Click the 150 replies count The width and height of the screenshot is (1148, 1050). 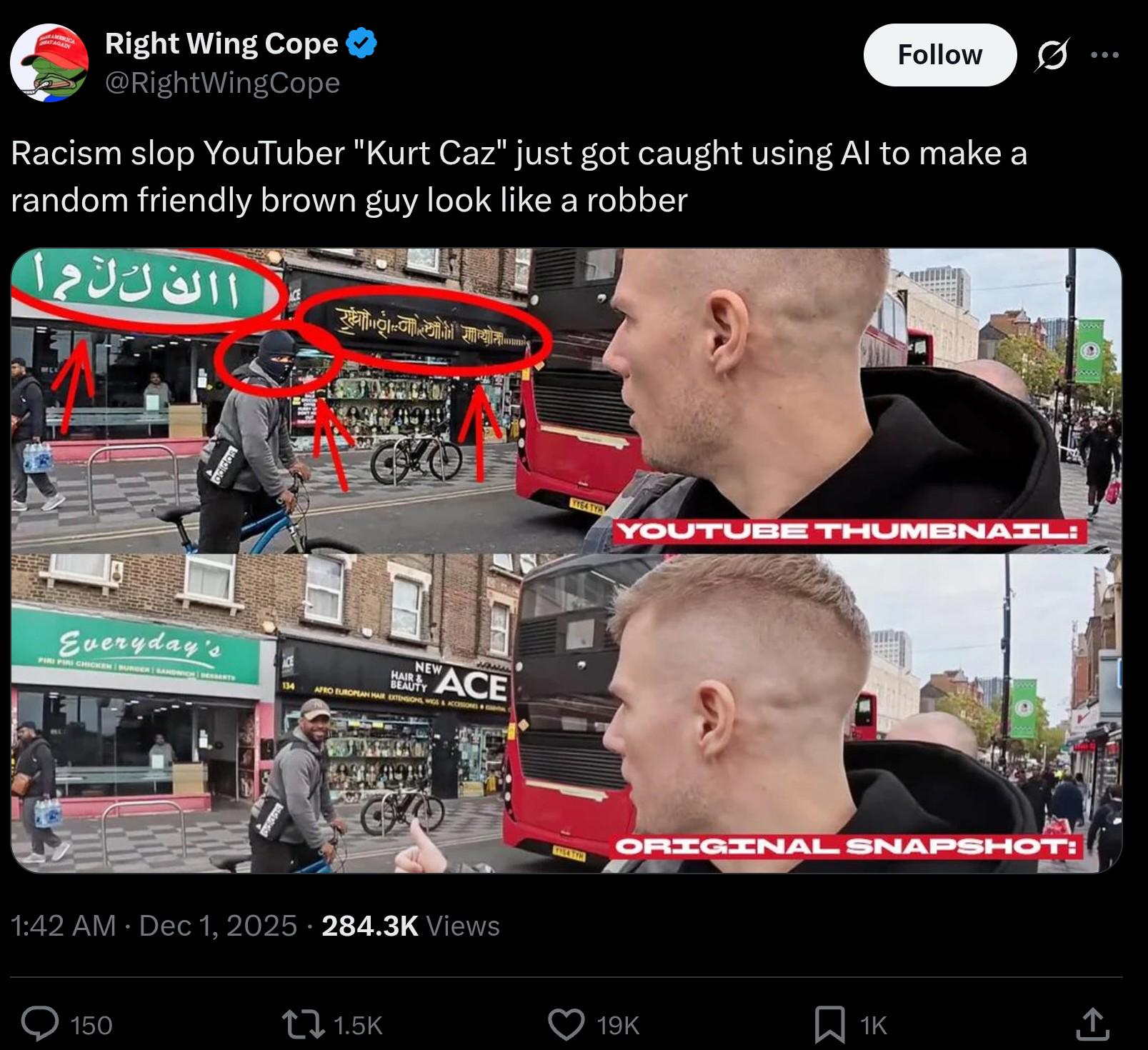[x=91, y=1026]
